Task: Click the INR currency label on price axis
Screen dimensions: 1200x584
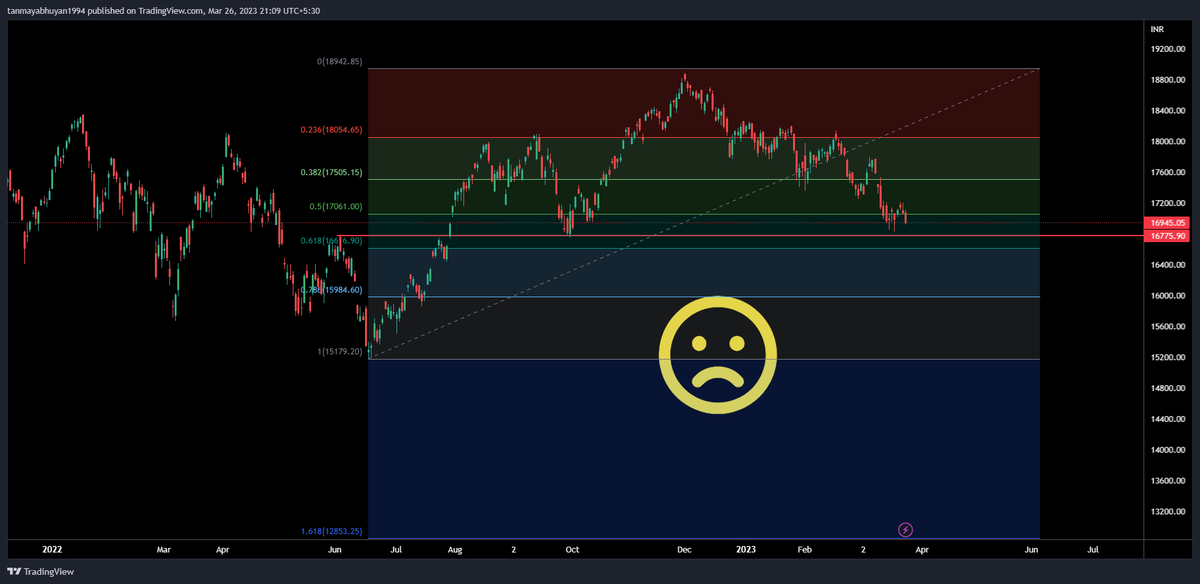Action: click(1158, 30)
